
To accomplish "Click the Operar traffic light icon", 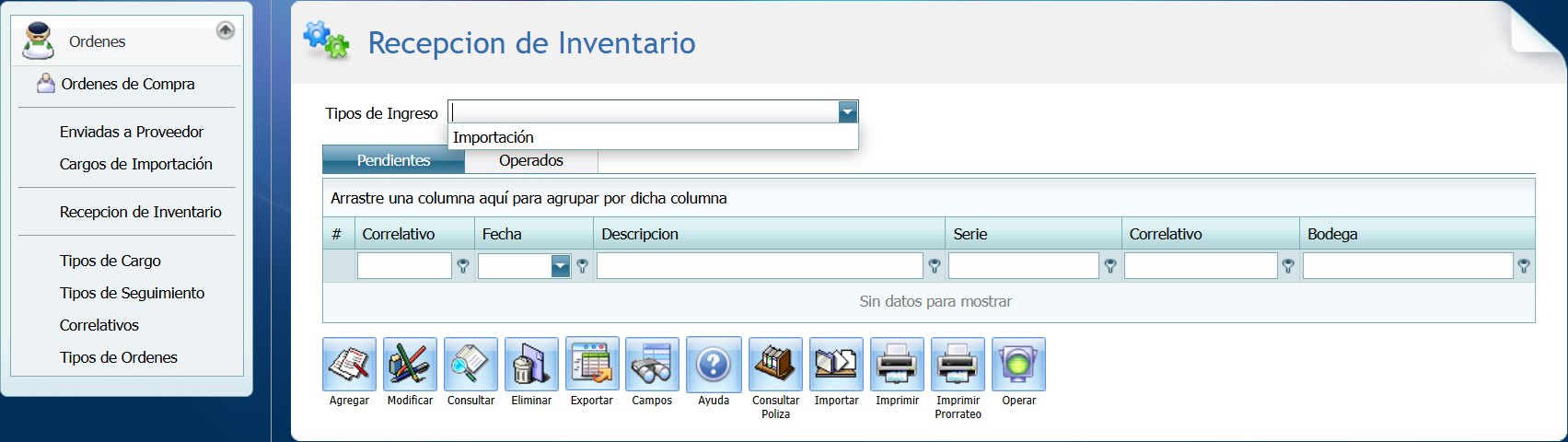I will (x=1018, y=365).
